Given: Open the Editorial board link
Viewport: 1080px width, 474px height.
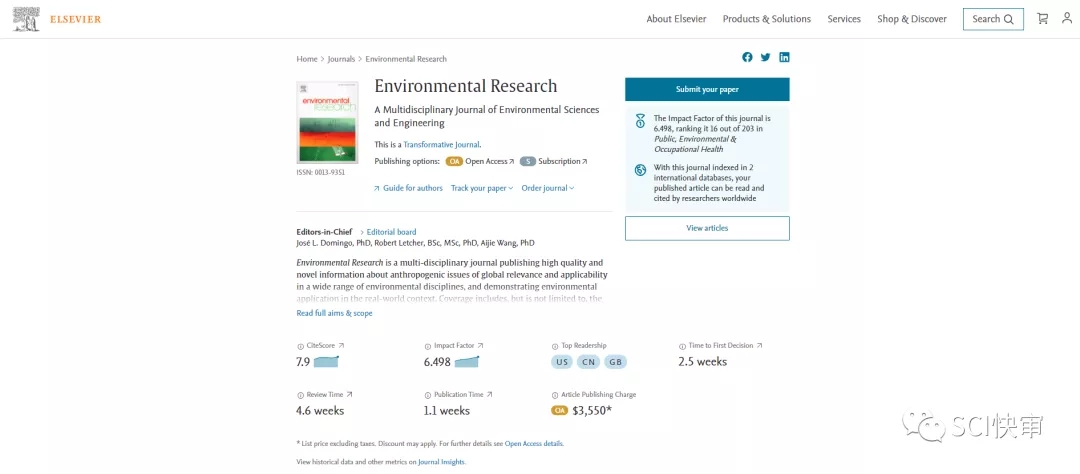Looking at the screenshot, I should pyautogui.click(x=391, y=232).
